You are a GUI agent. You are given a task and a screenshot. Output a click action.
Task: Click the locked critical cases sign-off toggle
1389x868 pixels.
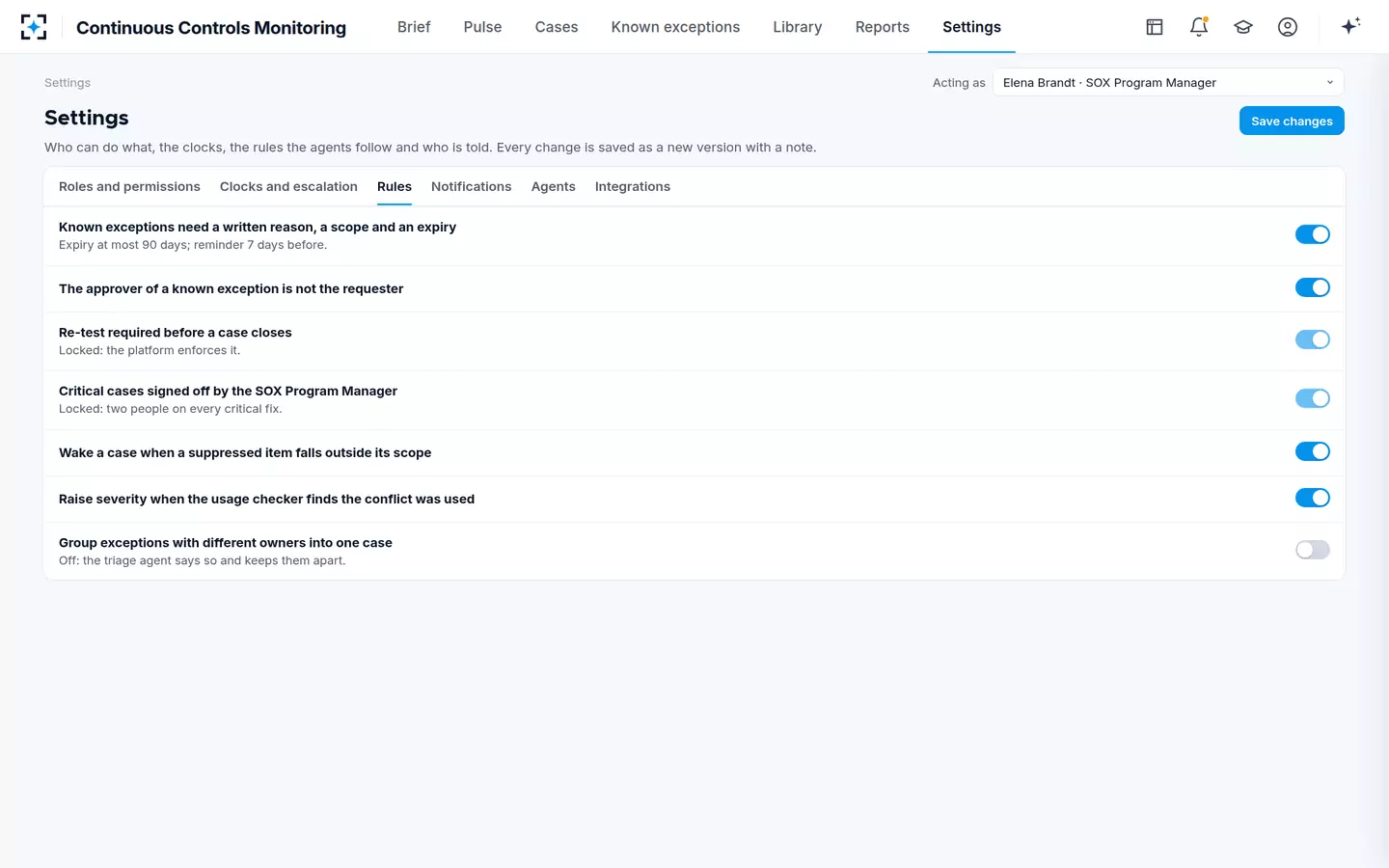(1313, 398)
